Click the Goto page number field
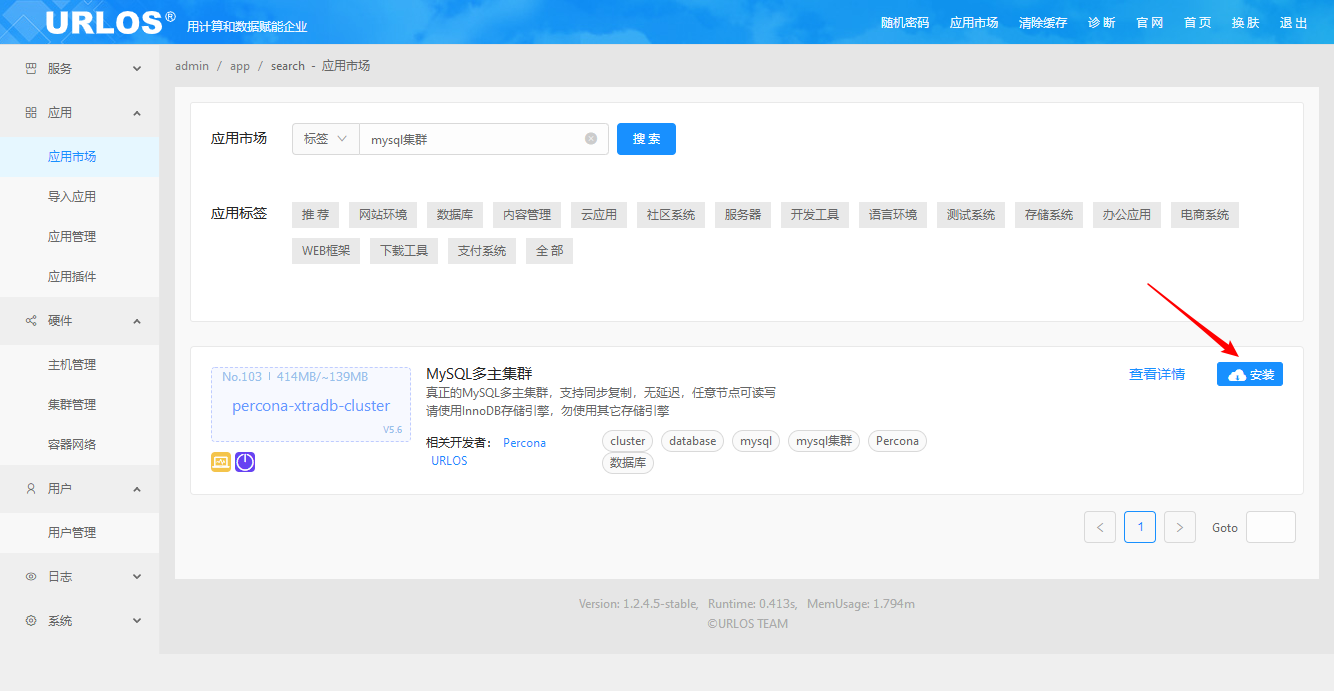This screenshot has height=691, width=1334. (1270, 527)
